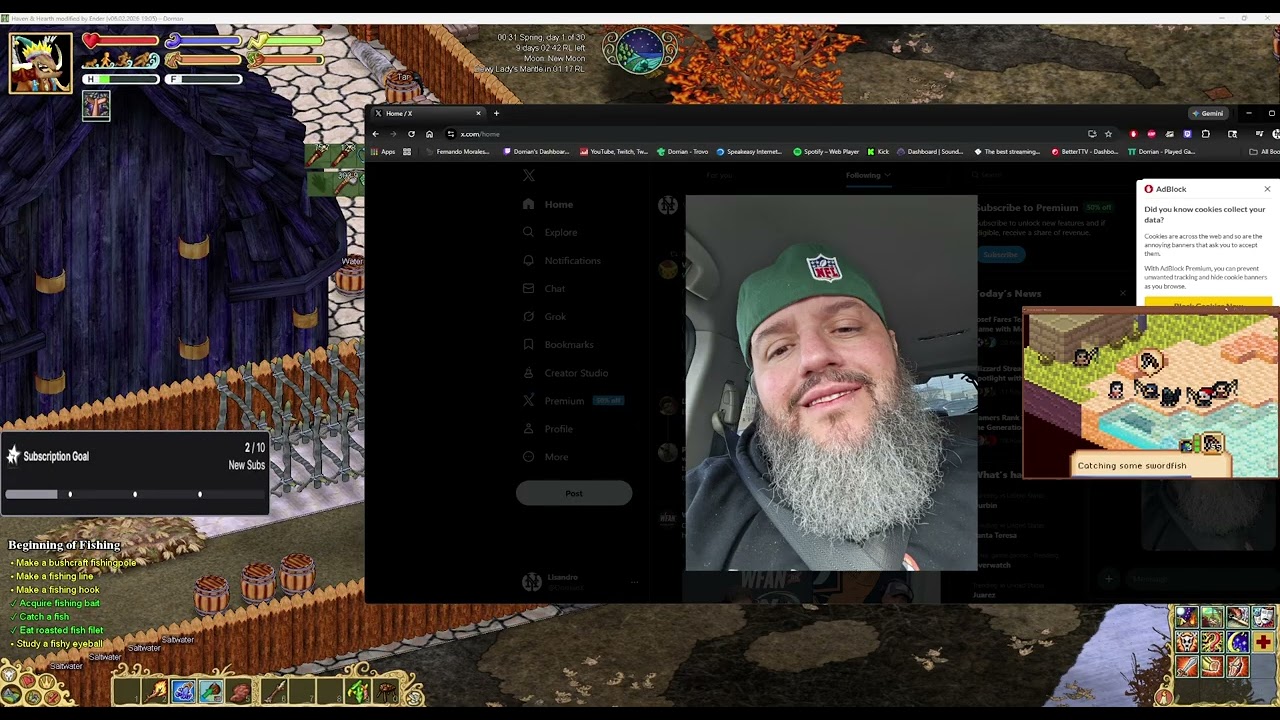Reload the x.com page in browser
The width and height of the screenshot is (1280, 720).
click(x=411, y=134)
